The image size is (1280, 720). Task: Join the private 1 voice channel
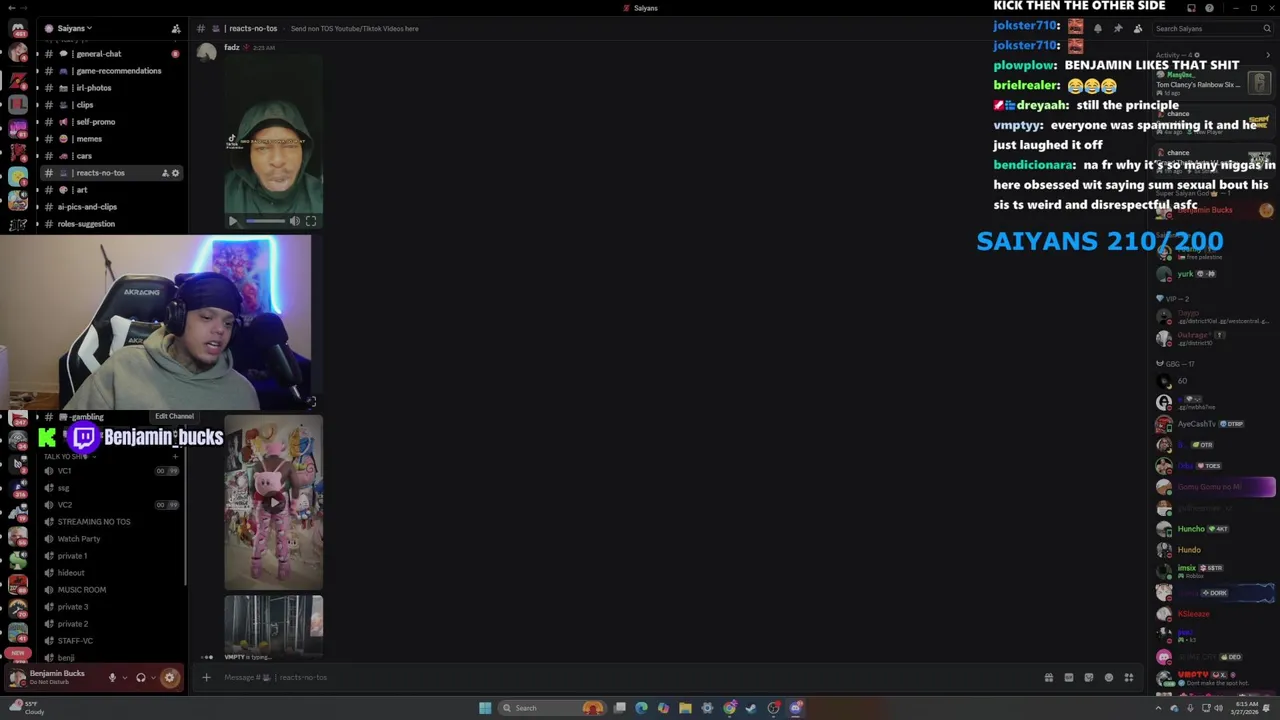(x=110, y=556)
